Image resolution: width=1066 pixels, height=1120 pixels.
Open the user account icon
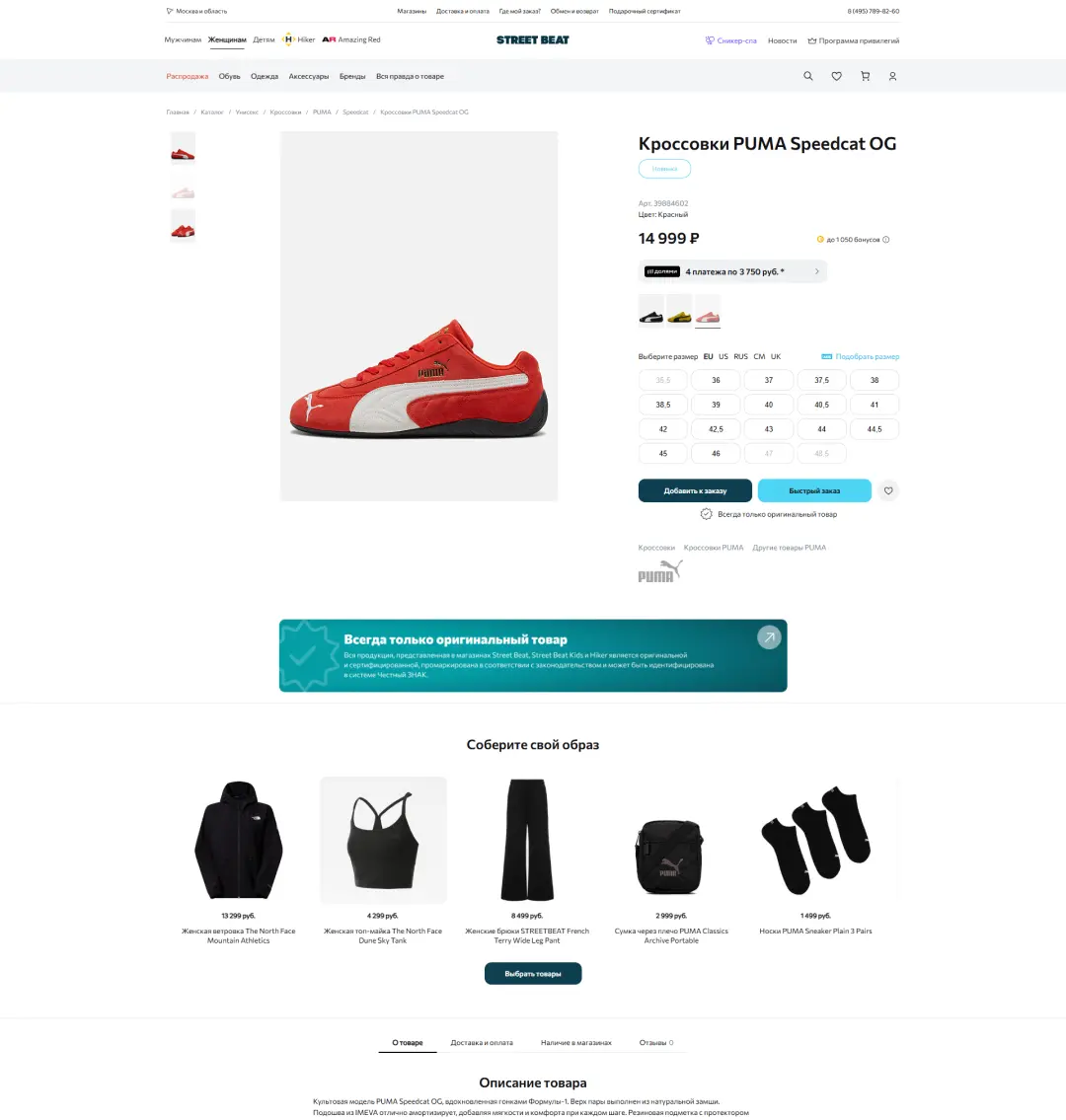(892, 76)
